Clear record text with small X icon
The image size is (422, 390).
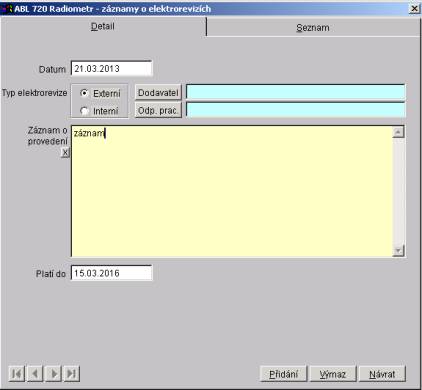click(x=65, y=153)
